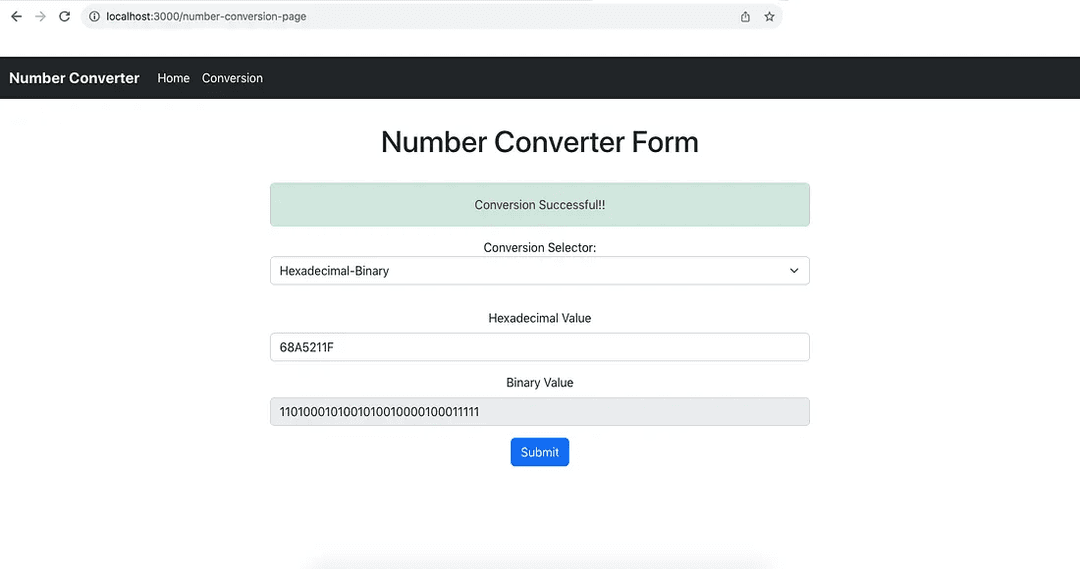The image size is (1080, 569).
Task: Click the Conversion Successful alert banner
Action: click(x=539, y=205)
